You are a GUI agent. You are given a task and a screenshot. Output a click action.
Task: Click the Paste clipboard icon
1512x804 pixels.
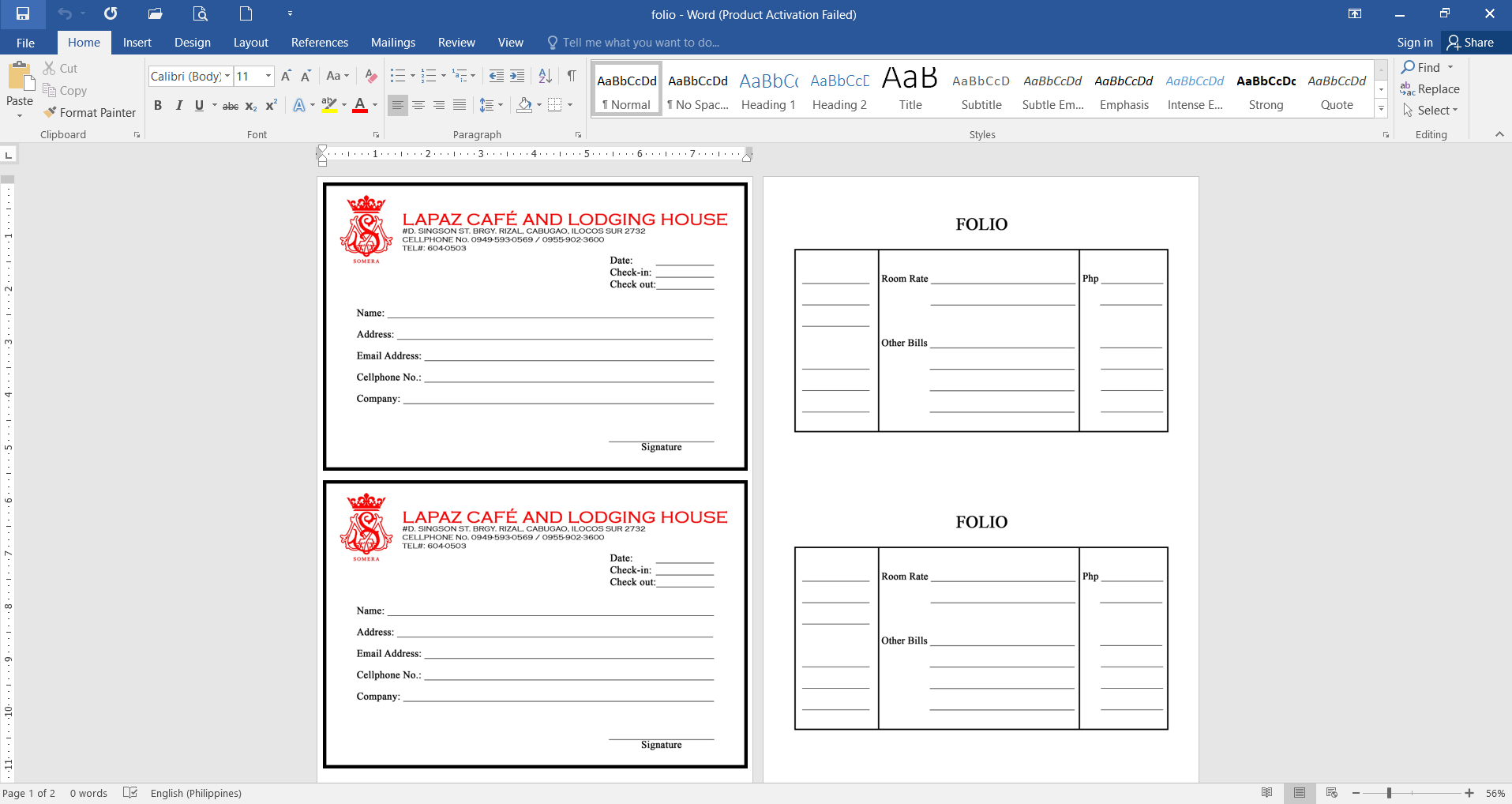pos(20,77)
